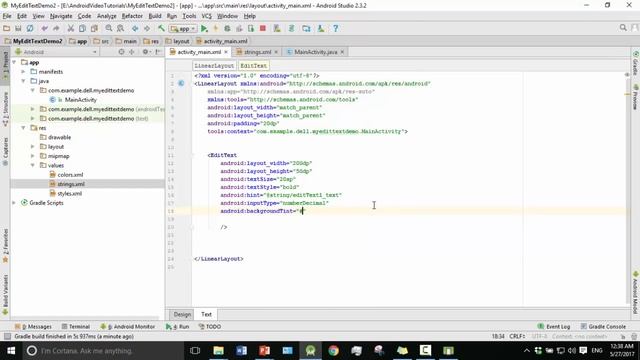640x360 pixels.
Task: Click the navigate Back arrow icon
Action: pyautogui.click(x=135, y=29)
